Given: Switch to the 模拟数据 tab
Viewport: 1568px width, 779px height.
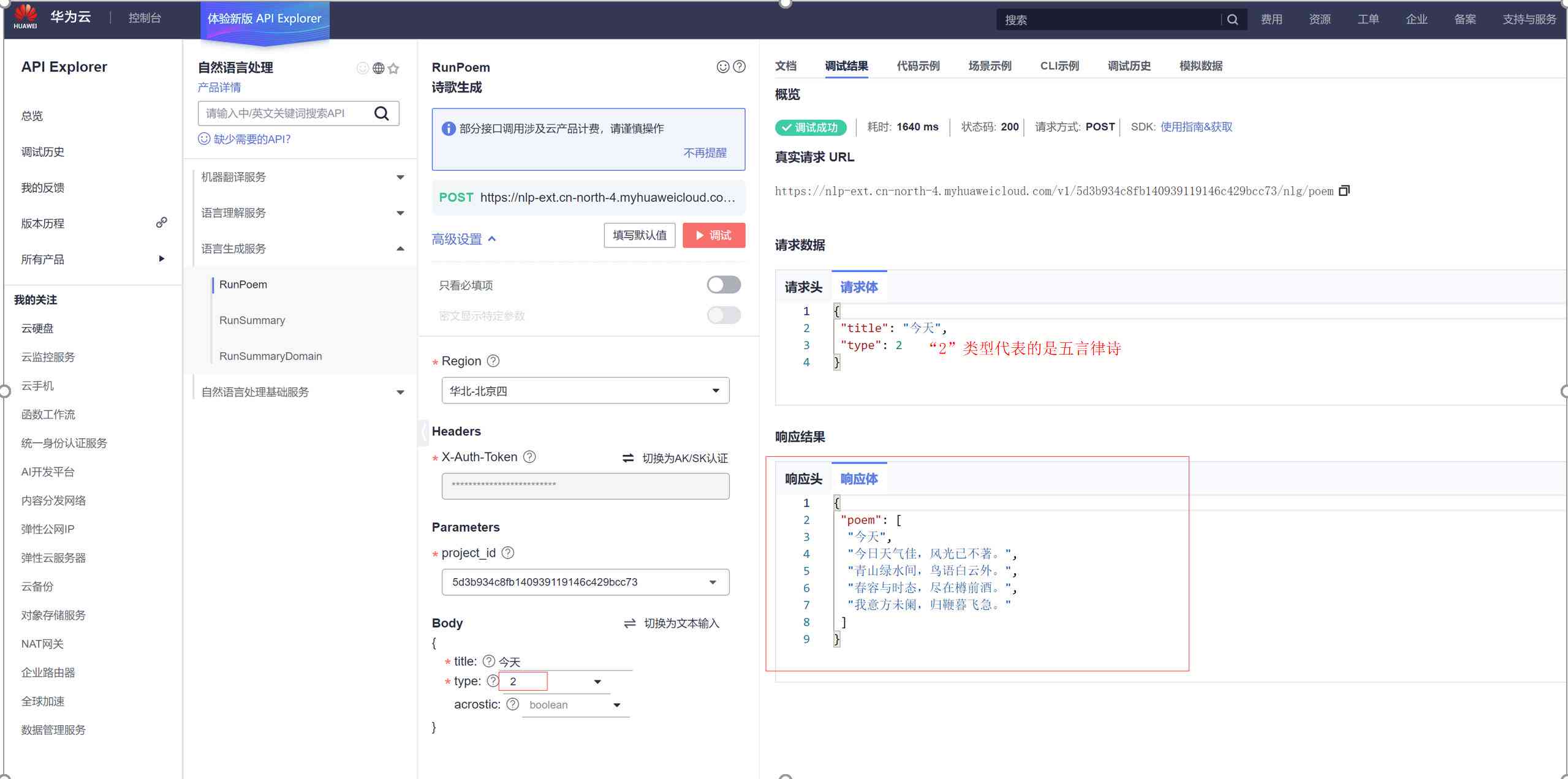Looking at the screenshot, I should [1201, 66].
